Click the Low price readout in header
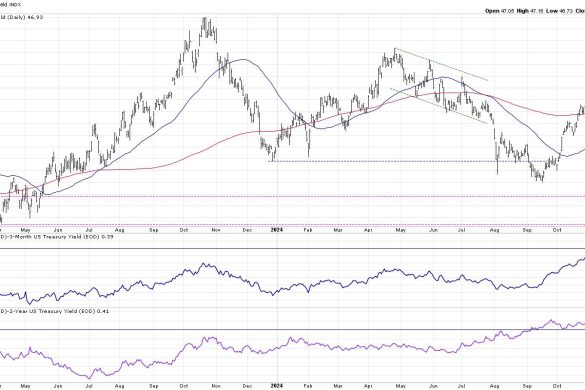Viewport: 585px width, 390px height. pyautogui.click(x=560, y=11)
